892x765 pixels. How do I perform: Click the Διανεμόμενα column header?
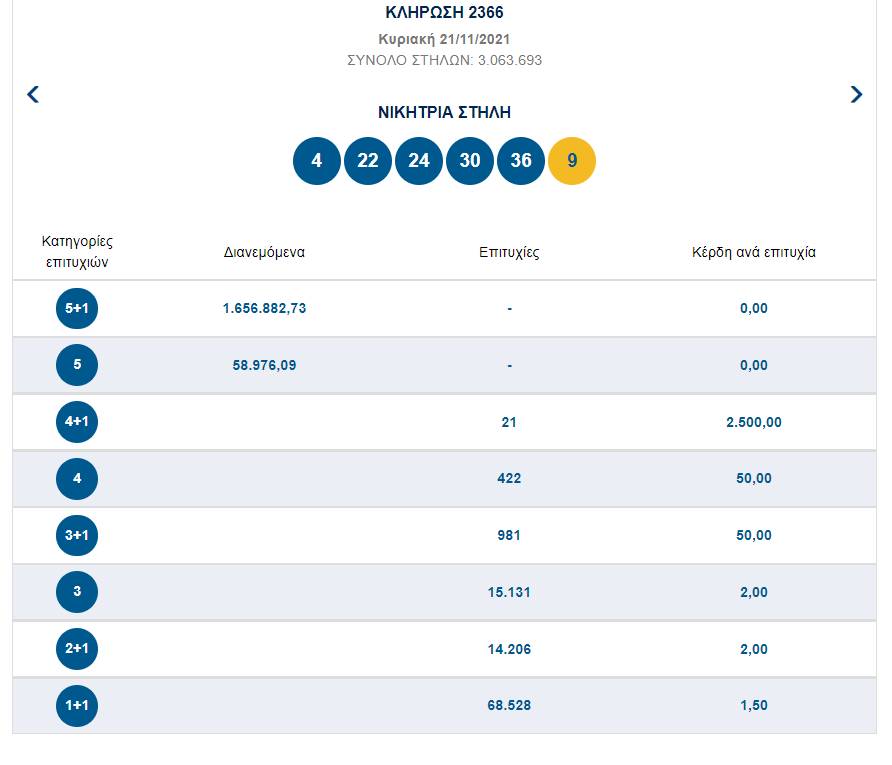click(x=265, y=252)
